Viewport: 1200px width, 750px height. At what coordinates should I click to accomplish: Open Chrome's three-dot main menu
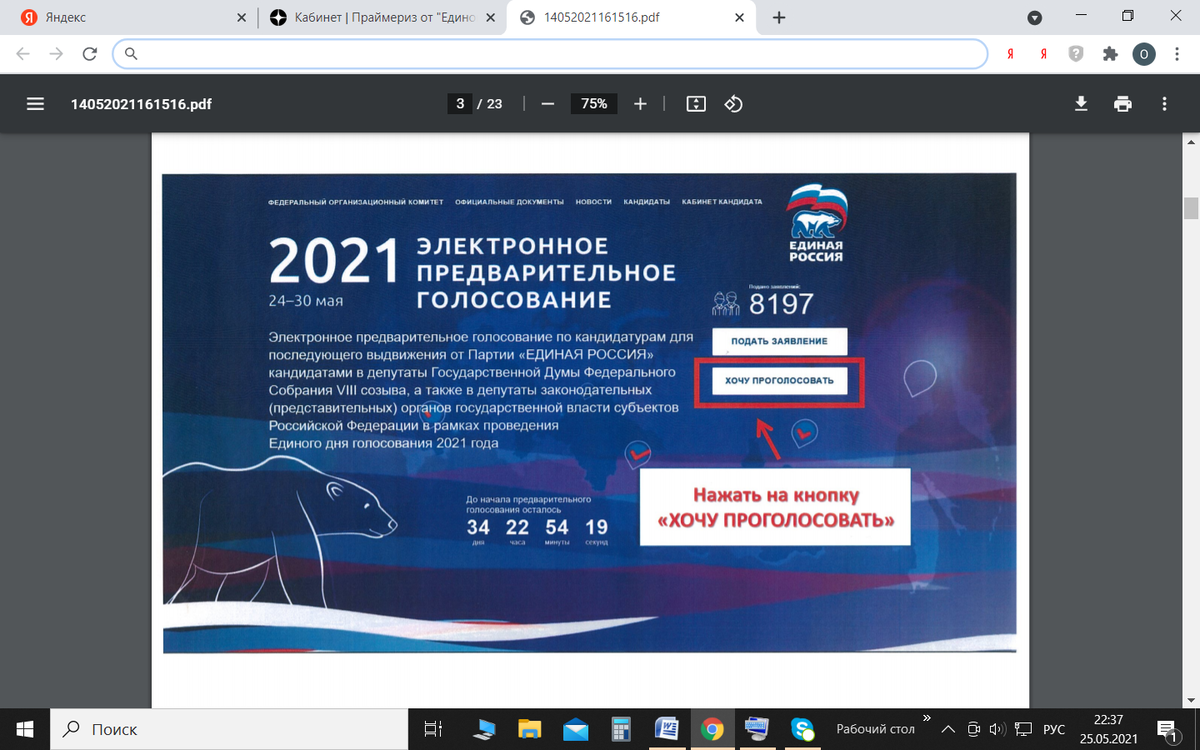point(1177,54)
